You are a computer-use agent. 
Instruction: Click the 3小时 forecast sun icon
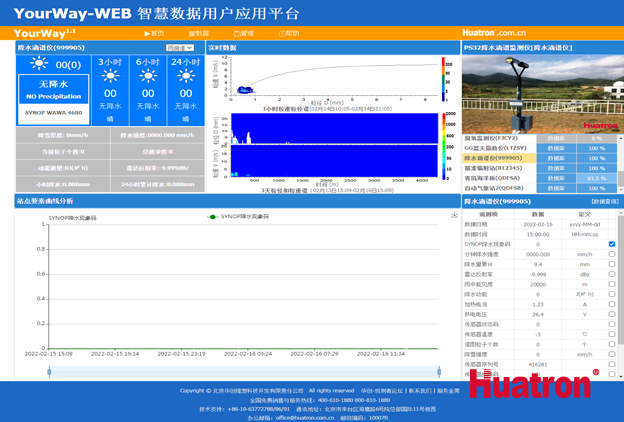coord(111,76)
